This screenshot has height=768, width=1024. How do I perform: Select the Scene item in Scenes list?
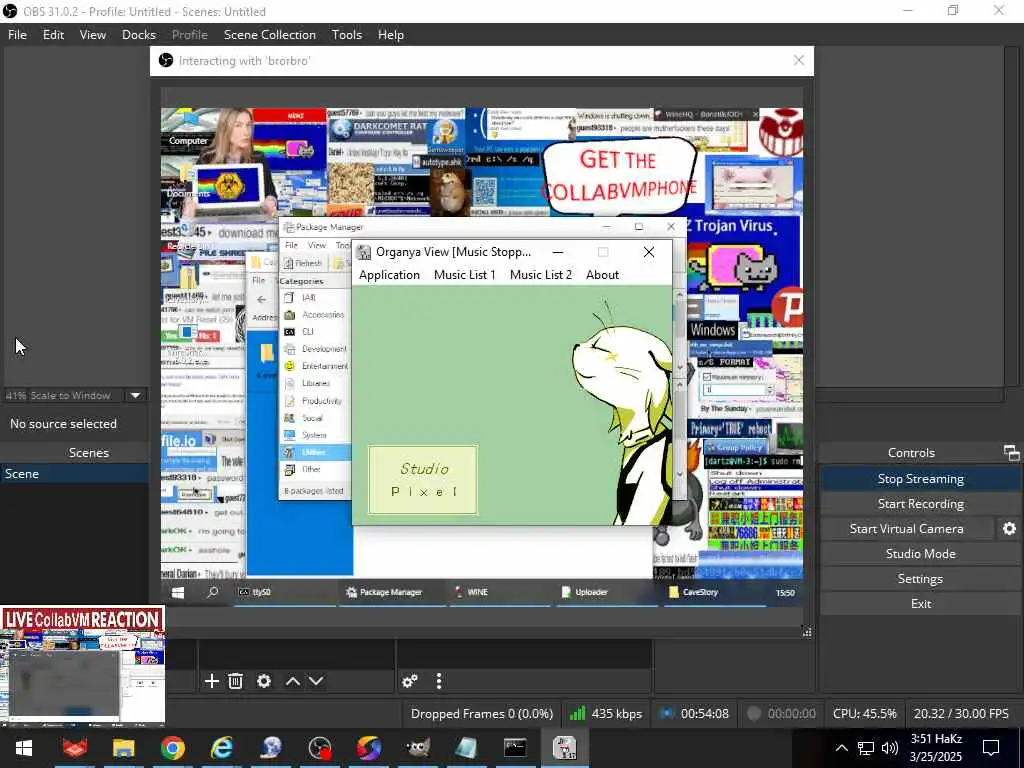74,473
